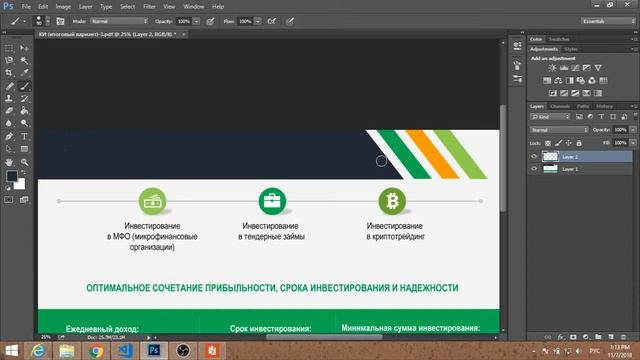
Task: Open layer Fill dropdown arrow
Action: point(633,143)
